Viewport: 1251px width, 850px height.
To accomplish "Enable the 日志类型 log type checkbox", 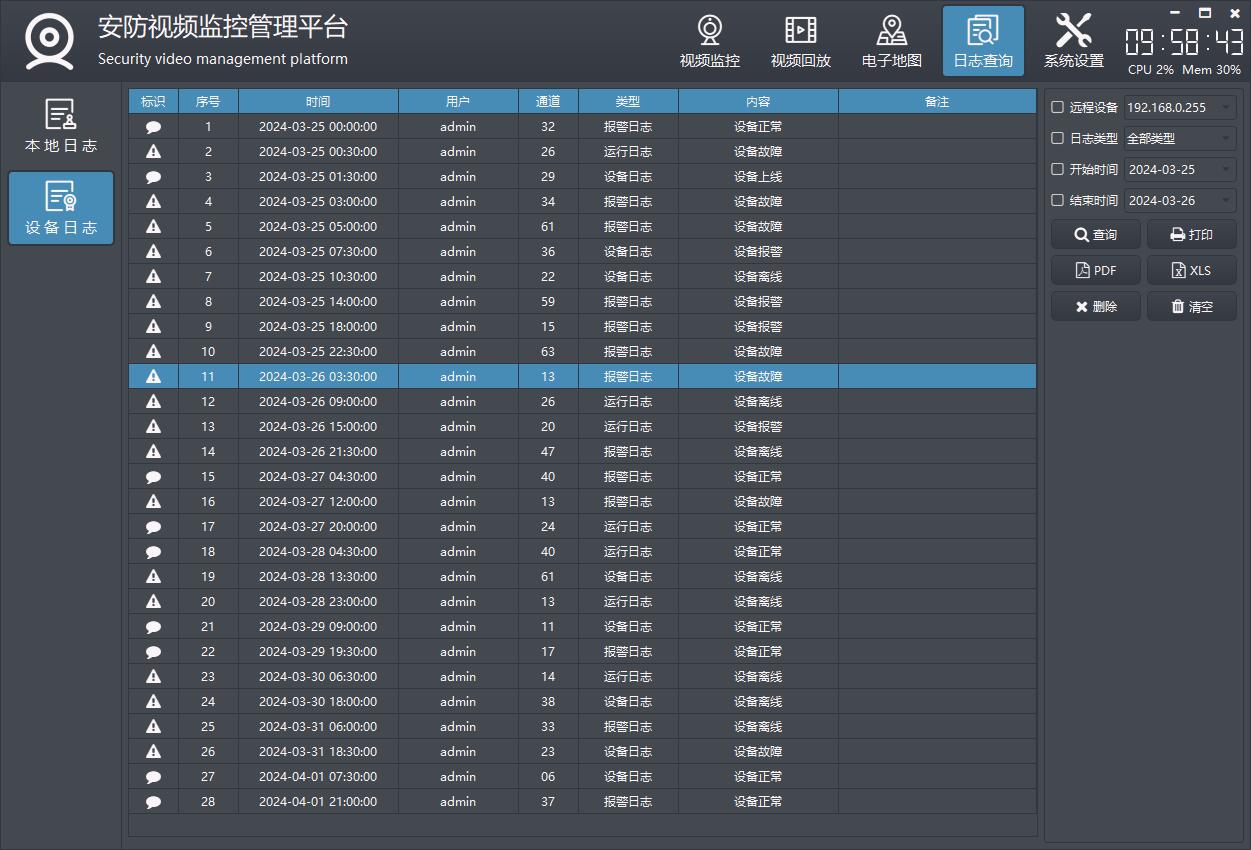I will 1058,139.
